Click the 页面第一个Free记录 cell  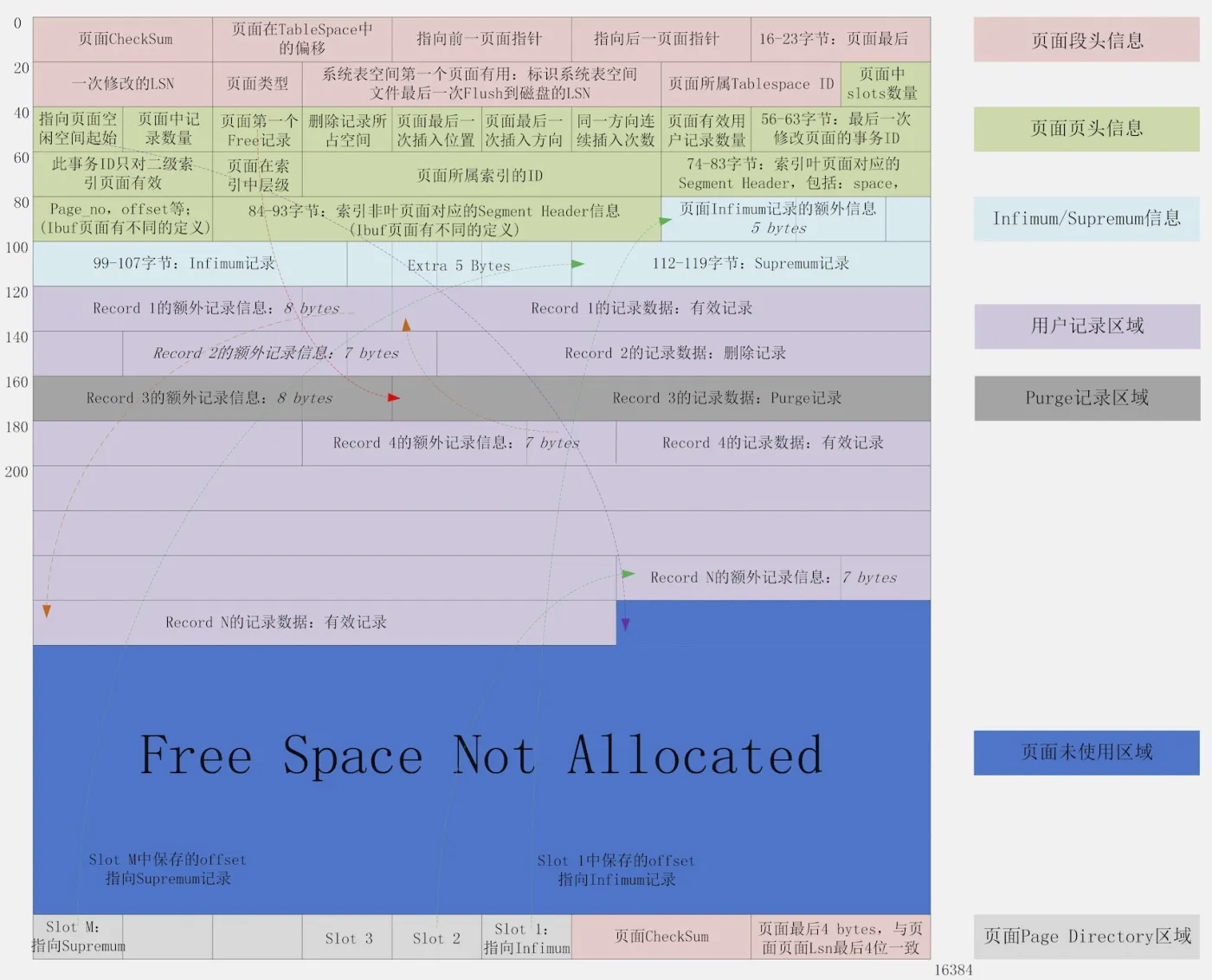pos(257,129)
